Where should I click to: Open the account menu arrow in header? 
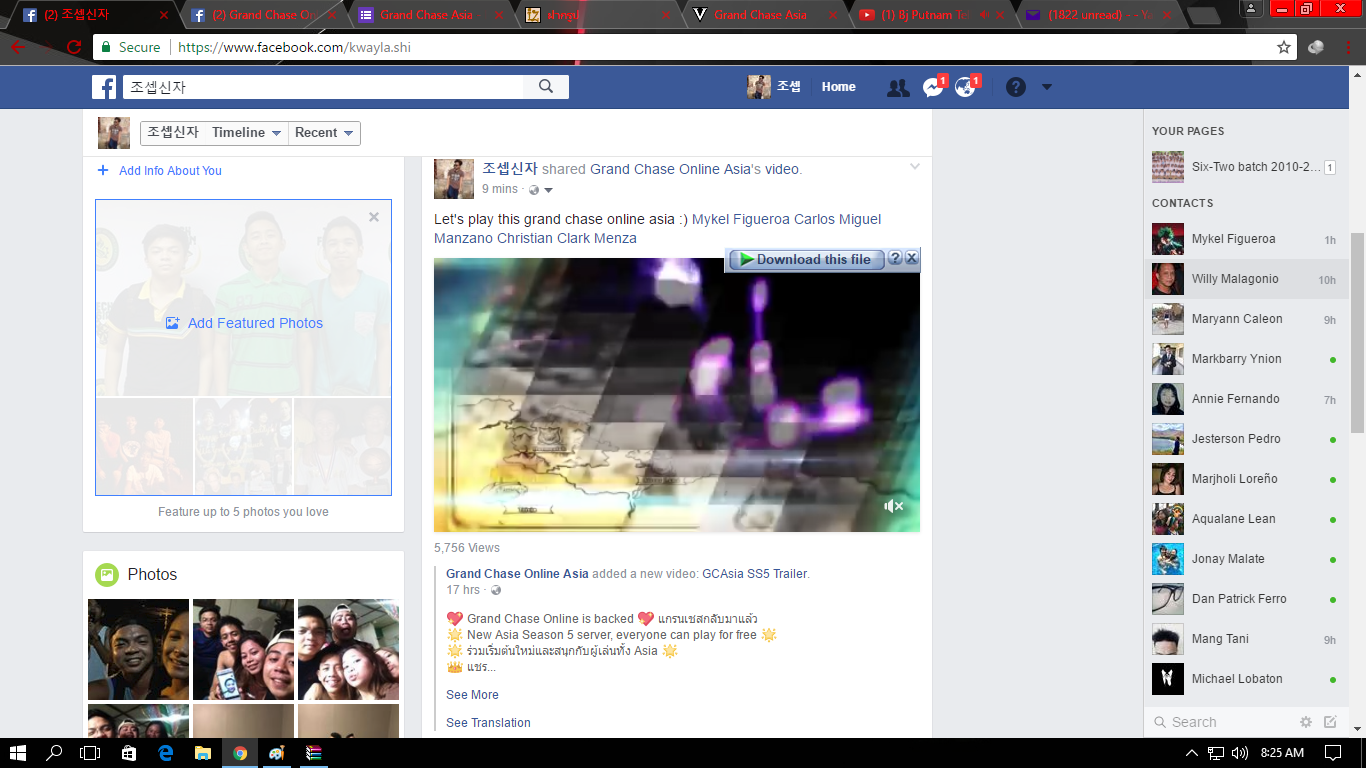[1046, 87]
